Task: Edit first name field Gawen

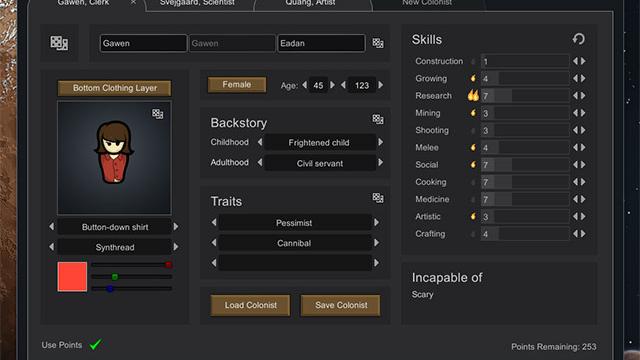Action: tap(143, 43)
